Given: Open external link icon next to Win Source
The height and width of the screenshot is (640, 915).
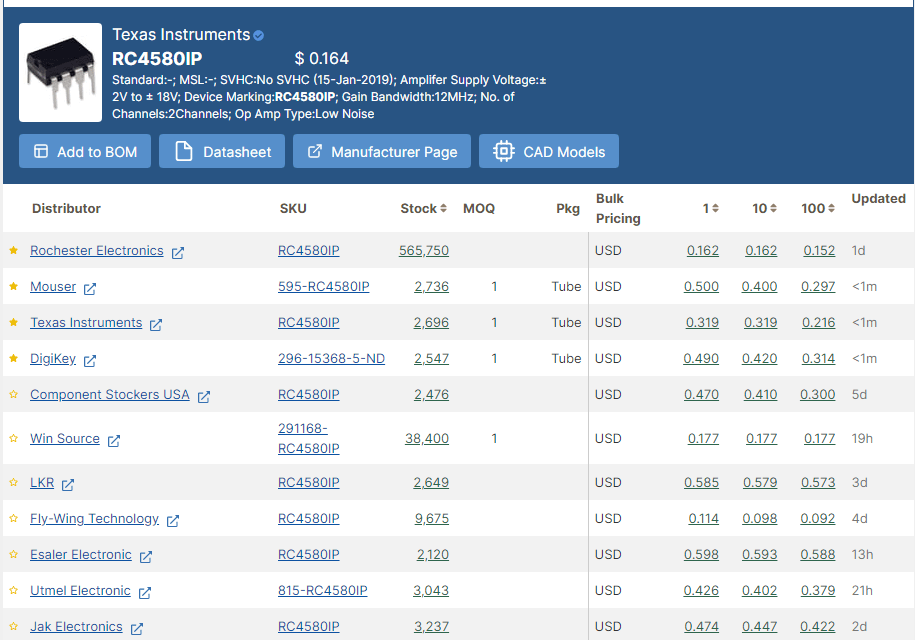Looking at the screenshot, I should 114,441.
